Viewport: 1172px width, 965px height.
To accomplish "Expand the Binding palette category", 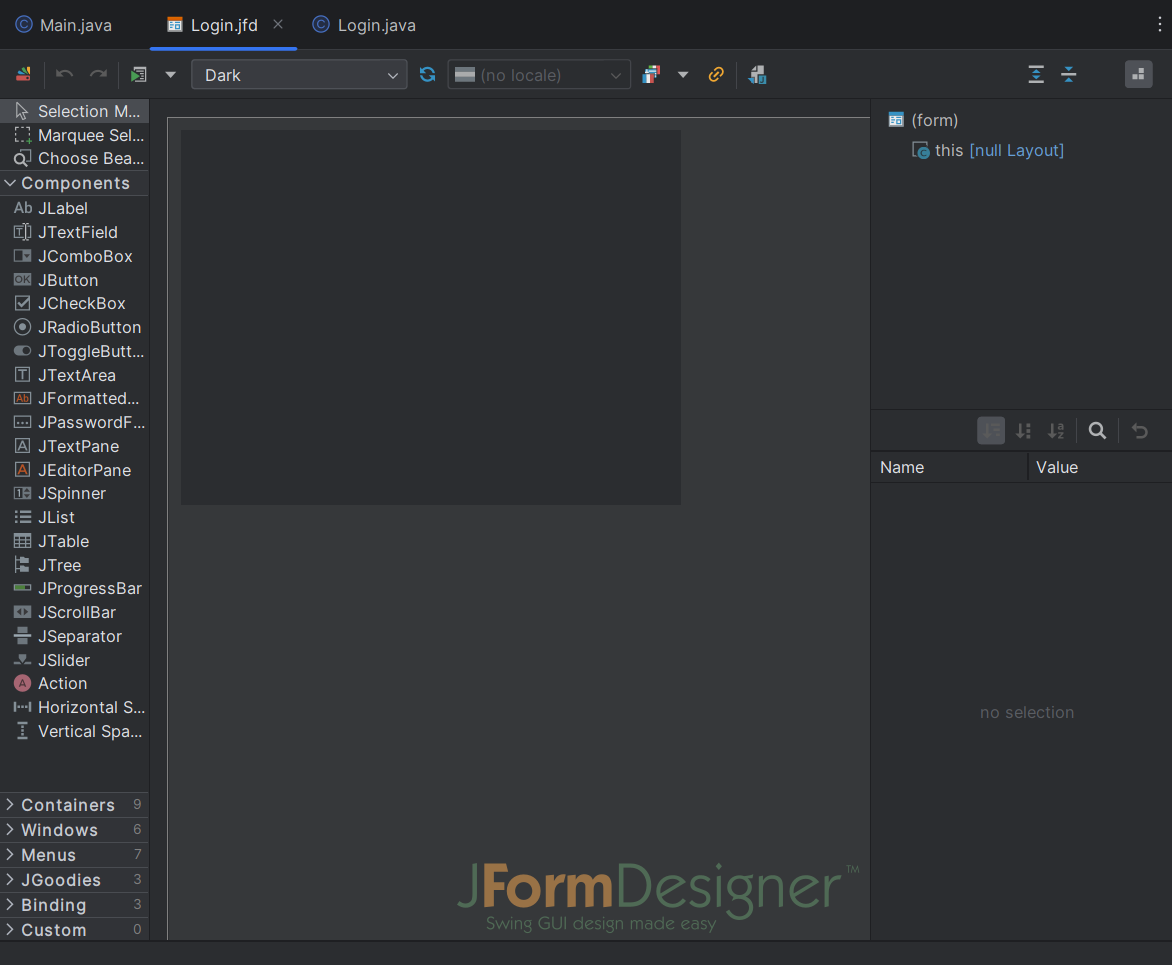I will pos(75,905).
